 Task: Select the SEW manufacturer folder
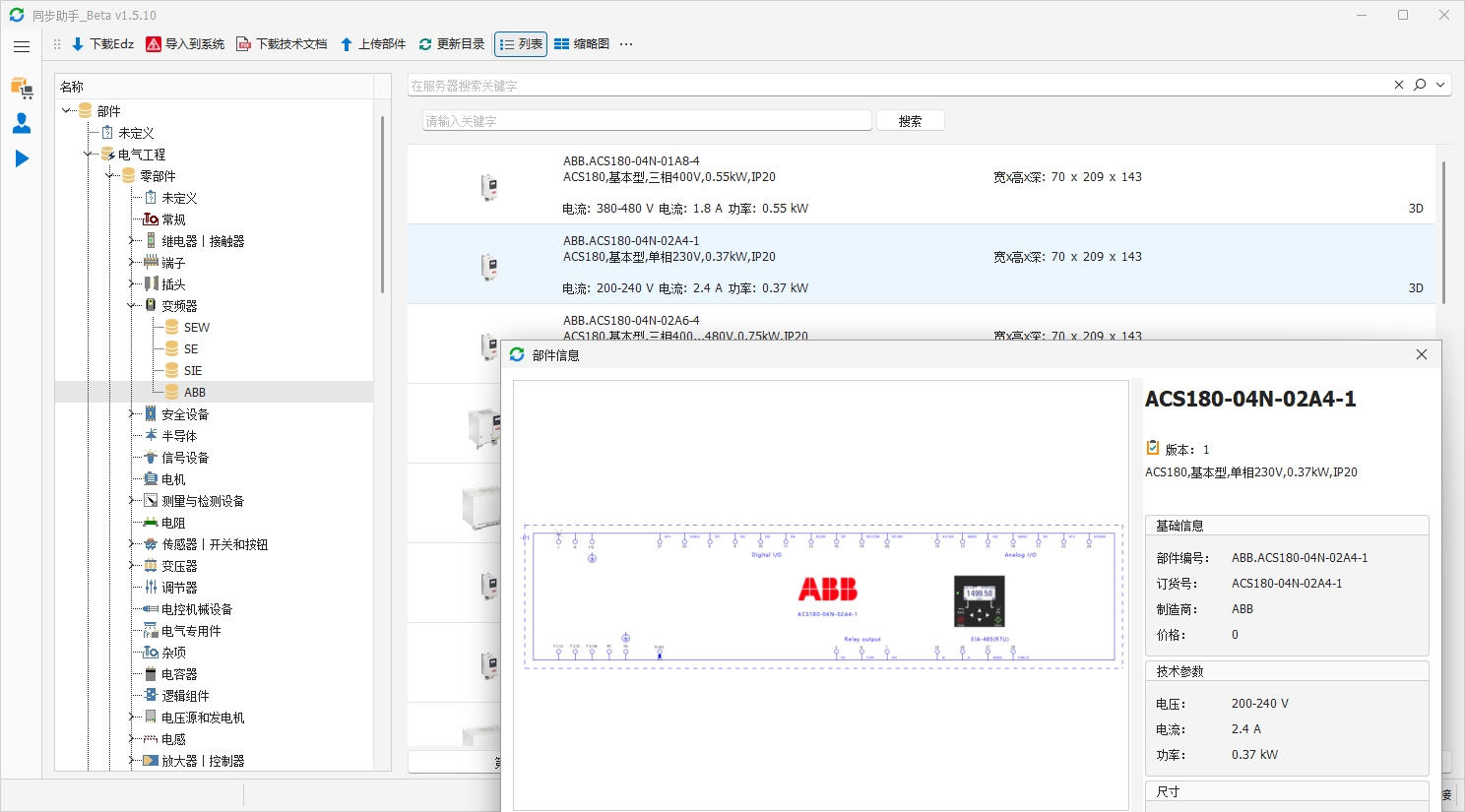(196, 328)
